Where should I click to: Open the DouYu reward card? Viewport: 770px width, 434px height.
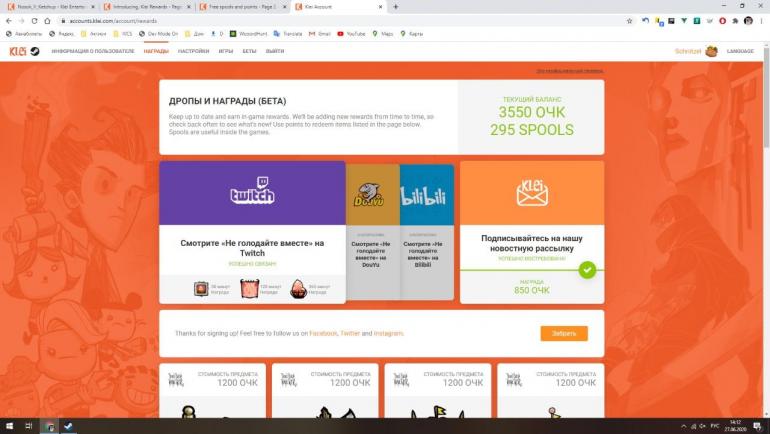tap(373, 232)
